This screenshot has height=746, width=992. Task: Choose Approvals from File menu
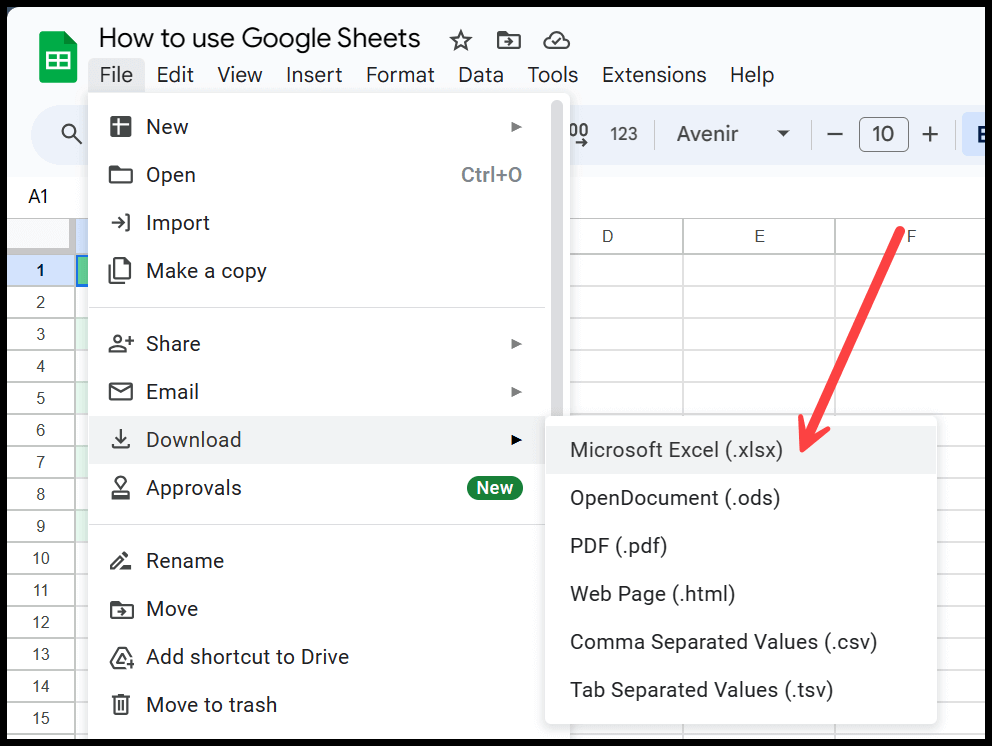(x=316, y=488)
